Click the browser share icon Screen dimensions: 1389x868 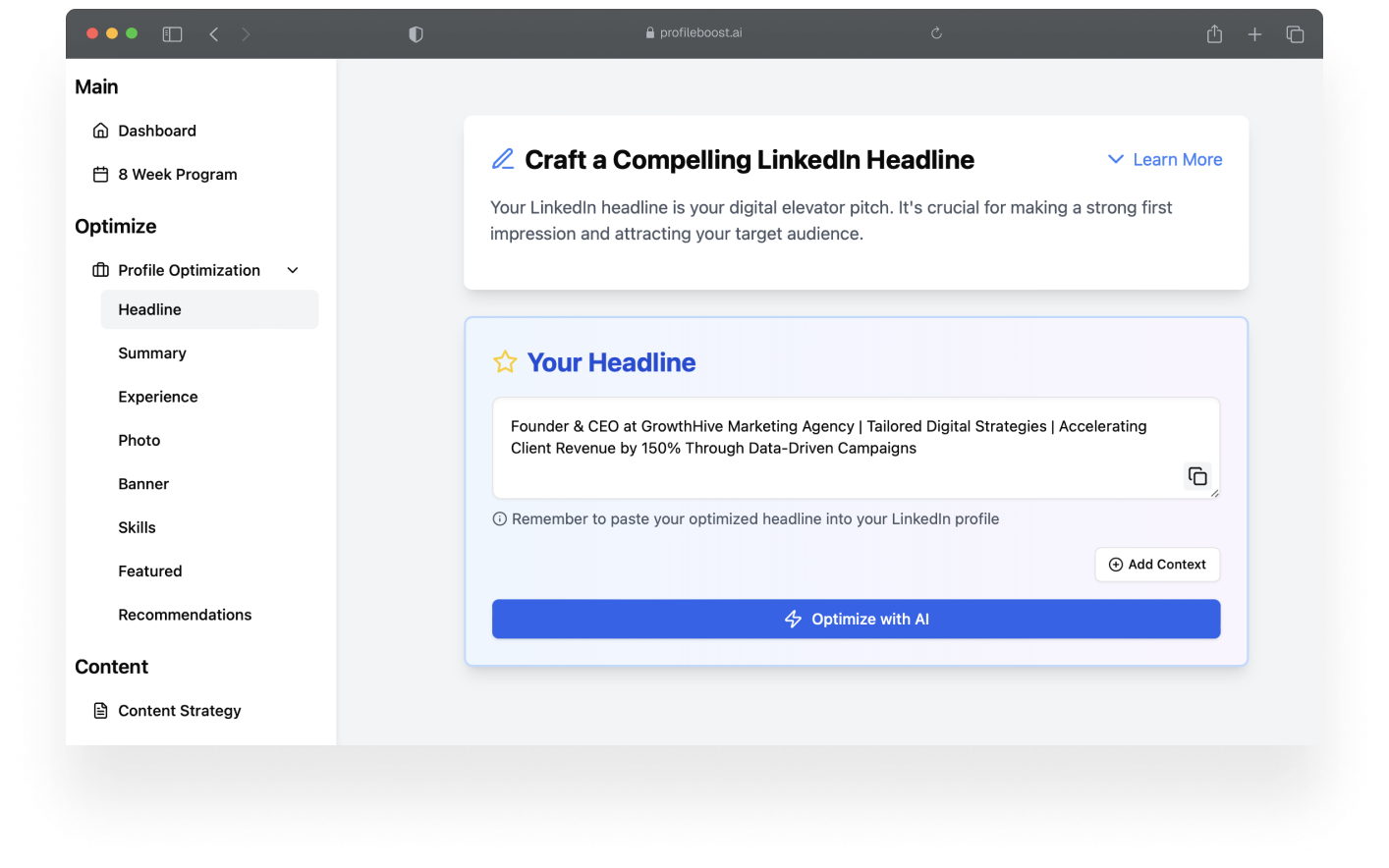coord(1214,34)
